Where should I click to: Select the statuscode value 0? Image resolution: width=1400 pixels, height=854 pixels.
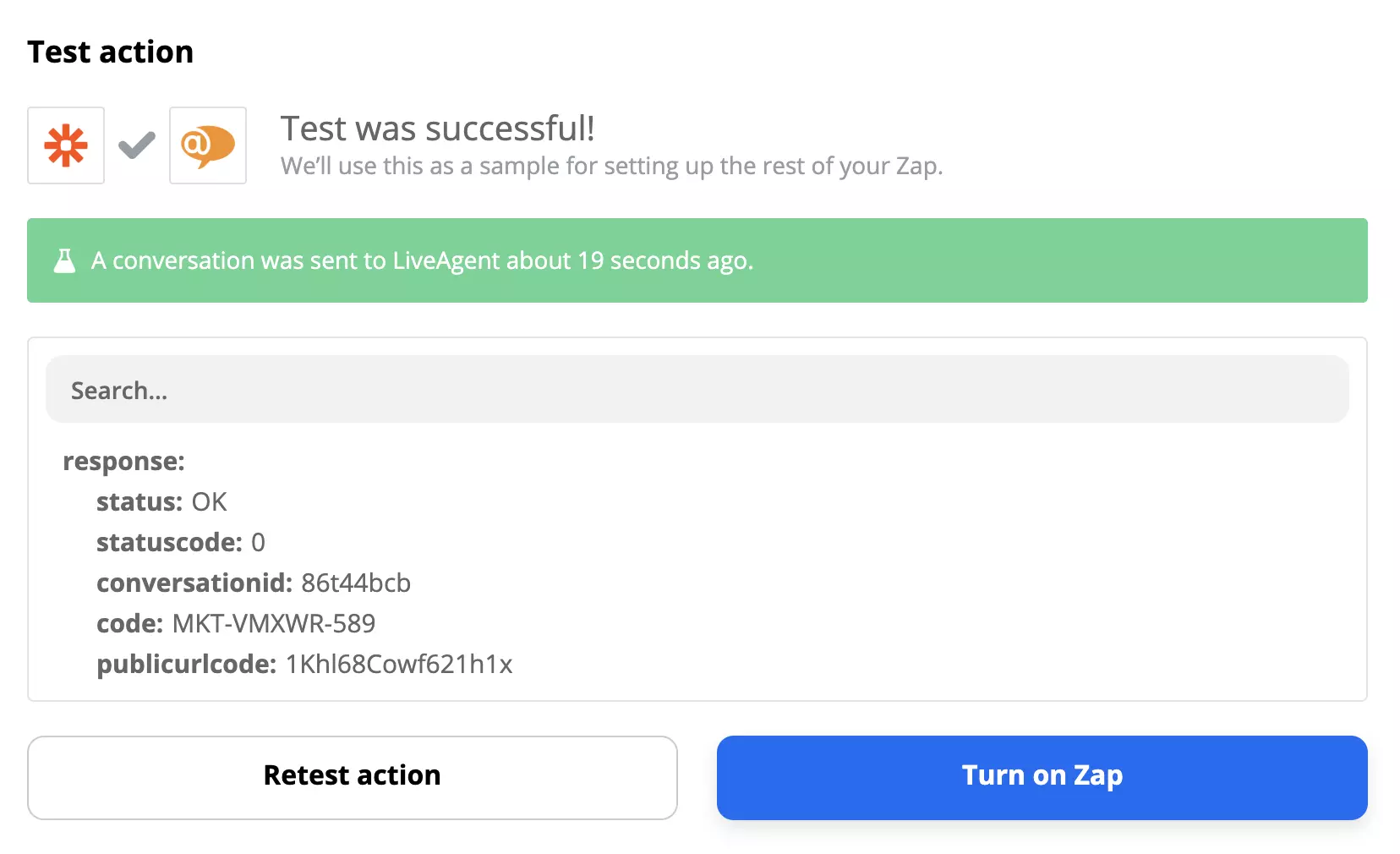point(258,542)
